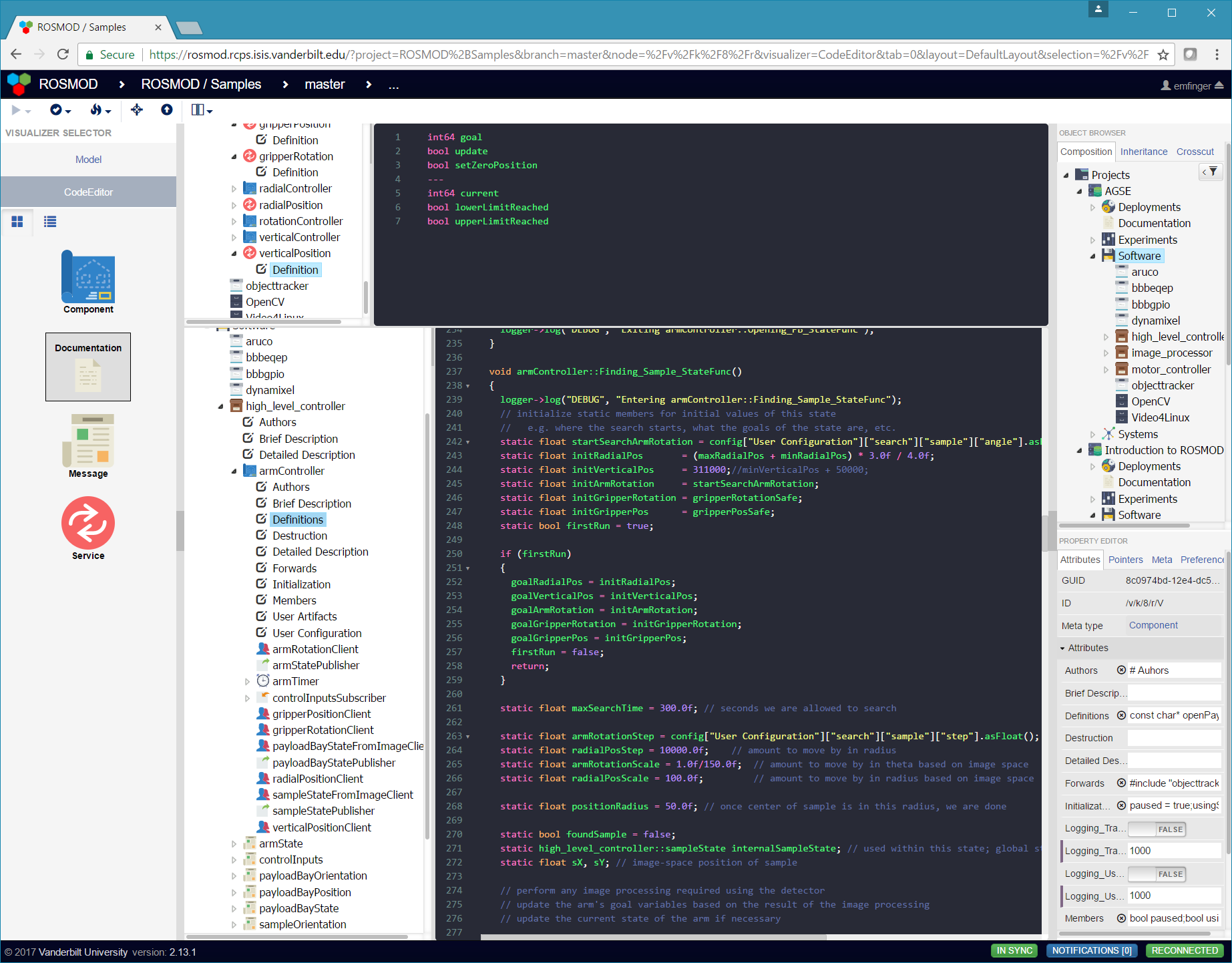This screenshot has height=963, width=1232.
Task: Toggle the second FALSE logging switch
Action: (x=1156, y=874)
